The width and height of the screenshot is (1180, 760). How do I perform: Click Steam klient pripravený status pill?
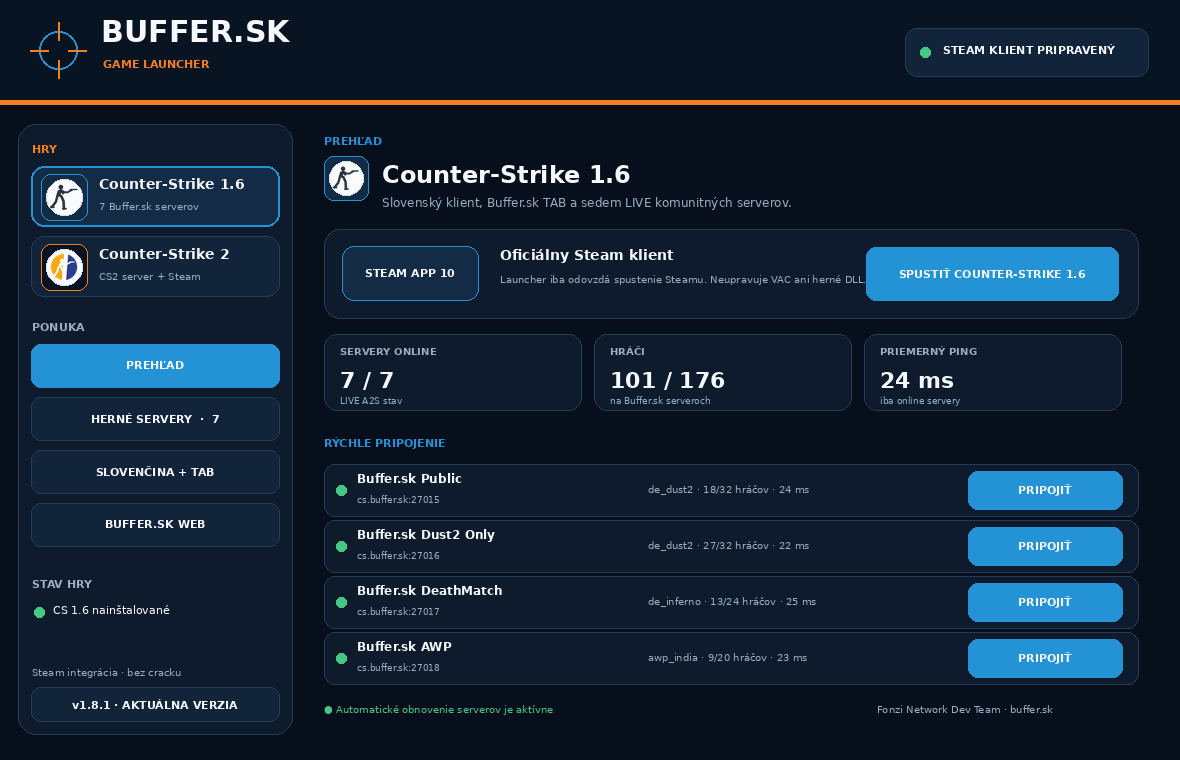(x=1026, y=52)
